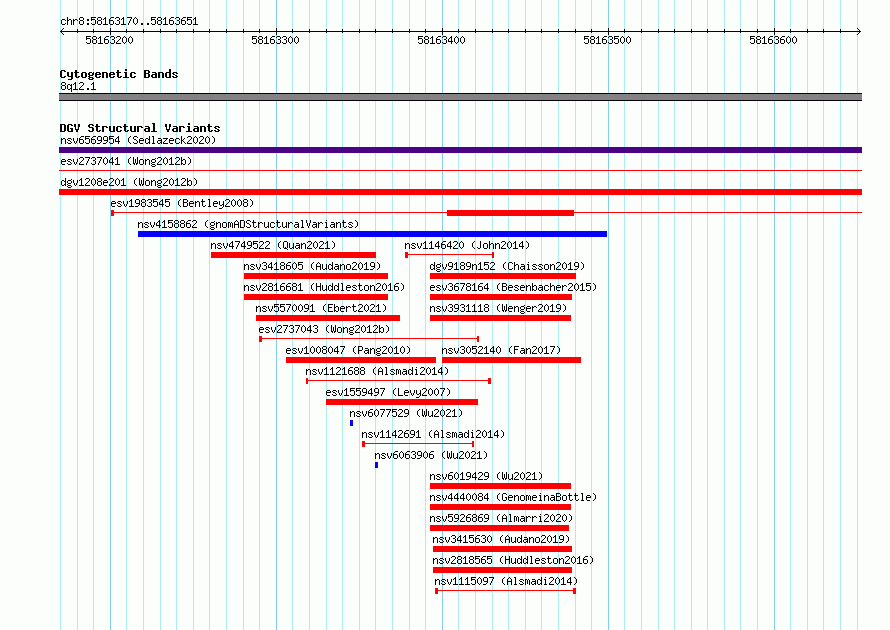Viewport: 890px width, 630px height.
Task: Open nsv4749522 (Quan2021) label
Action: pos(273,245)
